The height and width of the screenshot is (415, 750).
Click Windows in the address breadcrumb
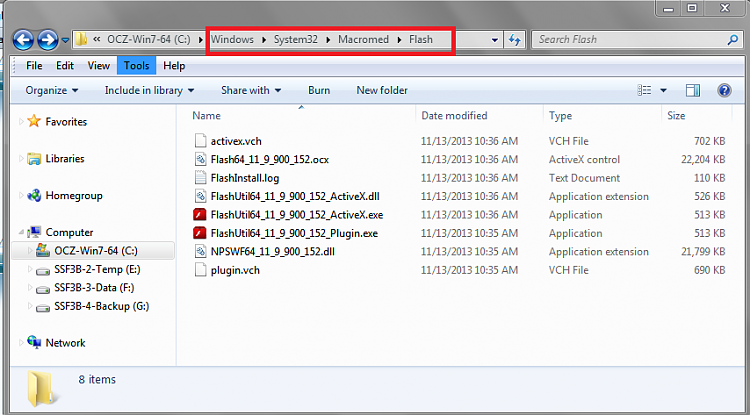232,40
